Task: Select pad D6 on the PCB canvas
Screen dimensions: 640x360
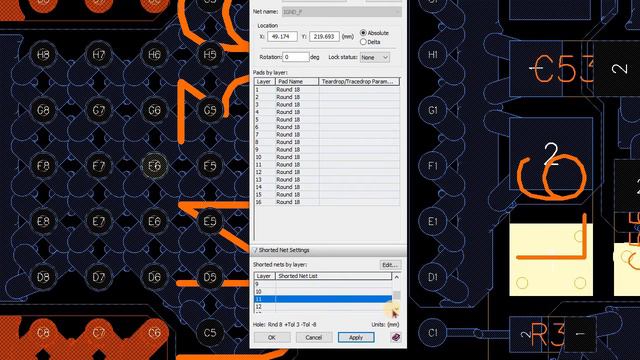Action: click(x=154, y=277)
